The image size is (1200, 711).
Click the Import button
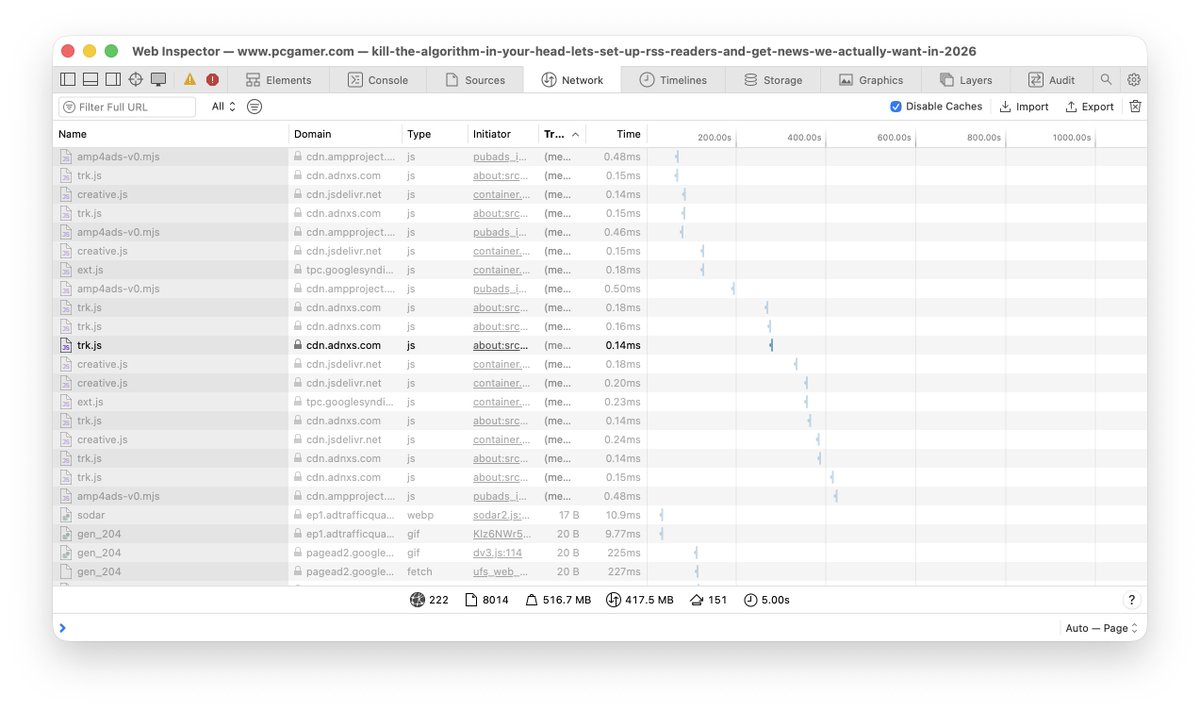point(1024,106)
